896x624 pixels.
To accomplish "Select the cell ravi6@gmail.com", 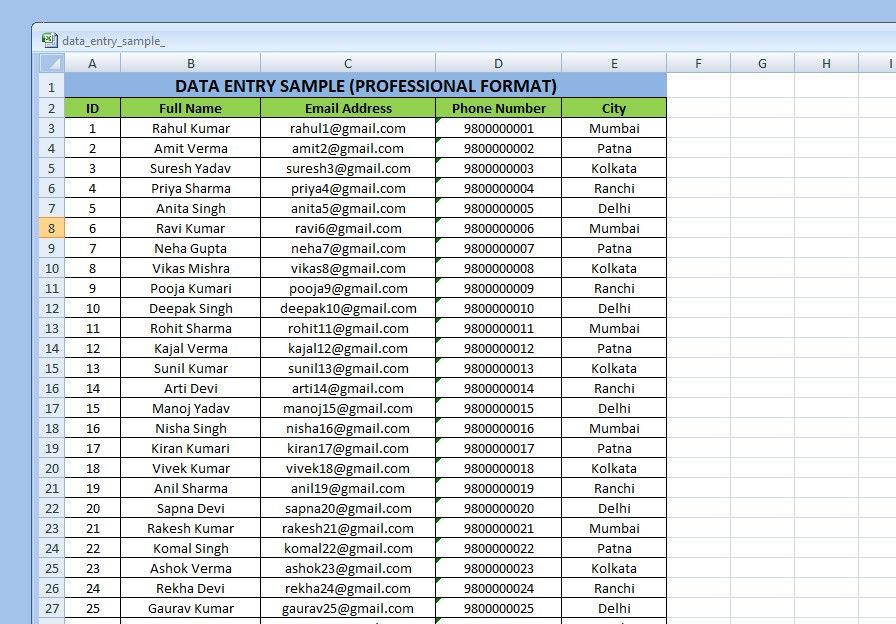I will coord(348,228).
